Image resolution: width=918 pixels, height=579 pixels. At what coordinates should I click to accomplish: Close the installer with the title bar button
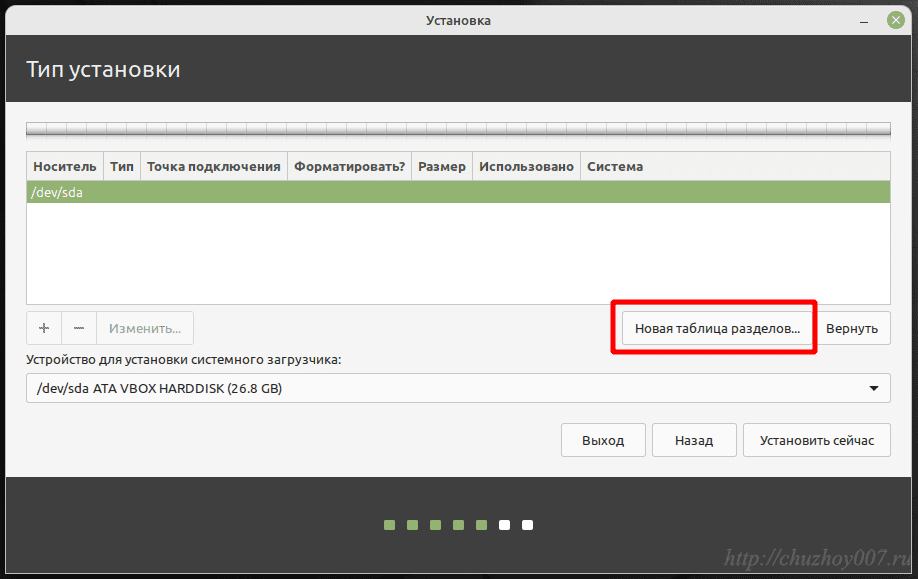coord(894,20)
